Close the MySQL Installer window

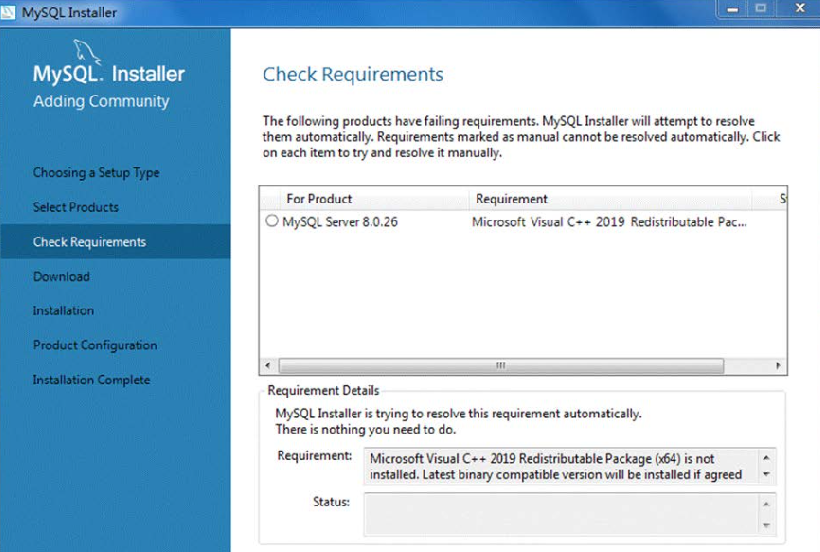(800, 9)
